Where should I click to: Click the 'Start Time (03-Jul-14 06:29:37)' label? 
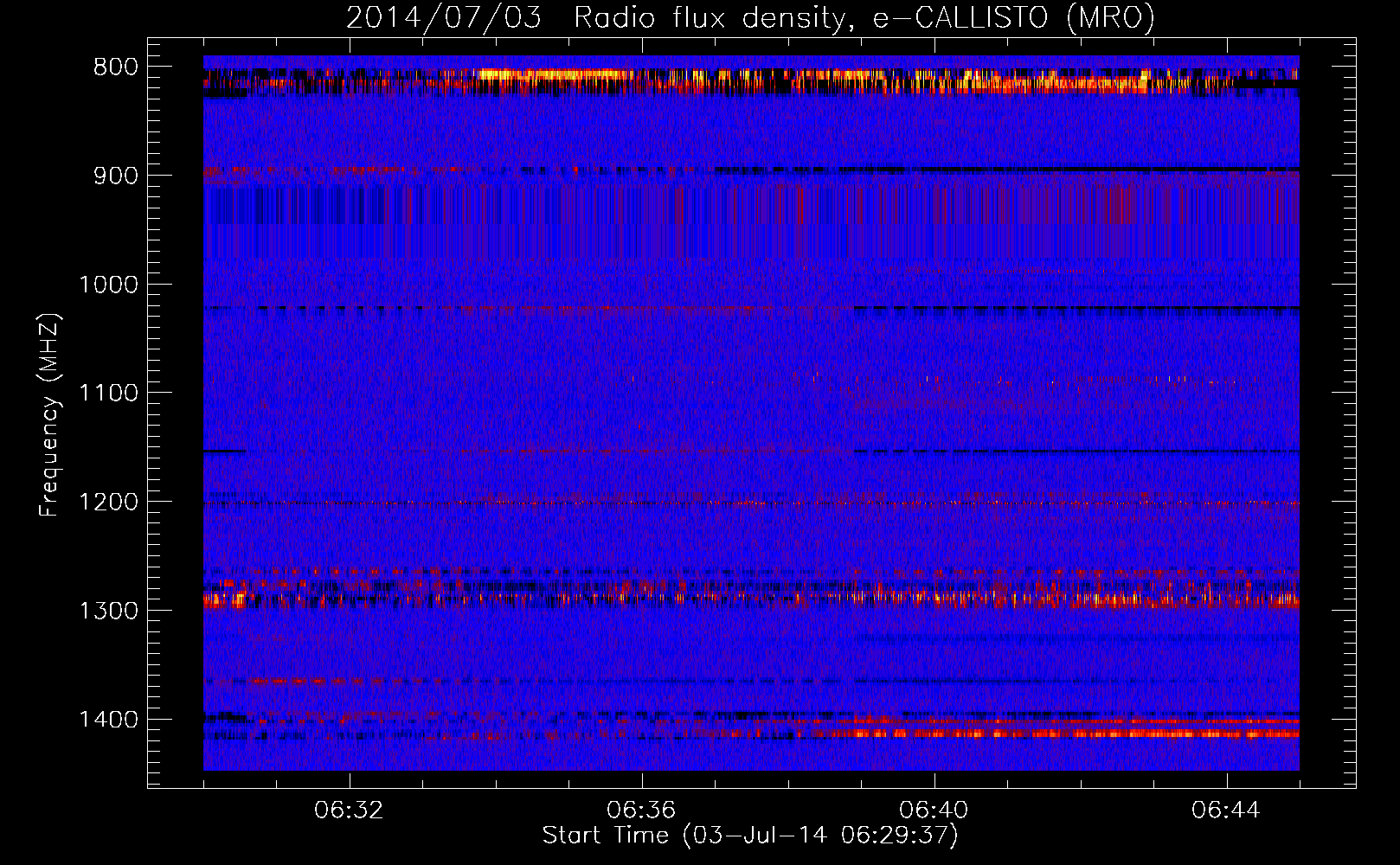coord(750,836)
